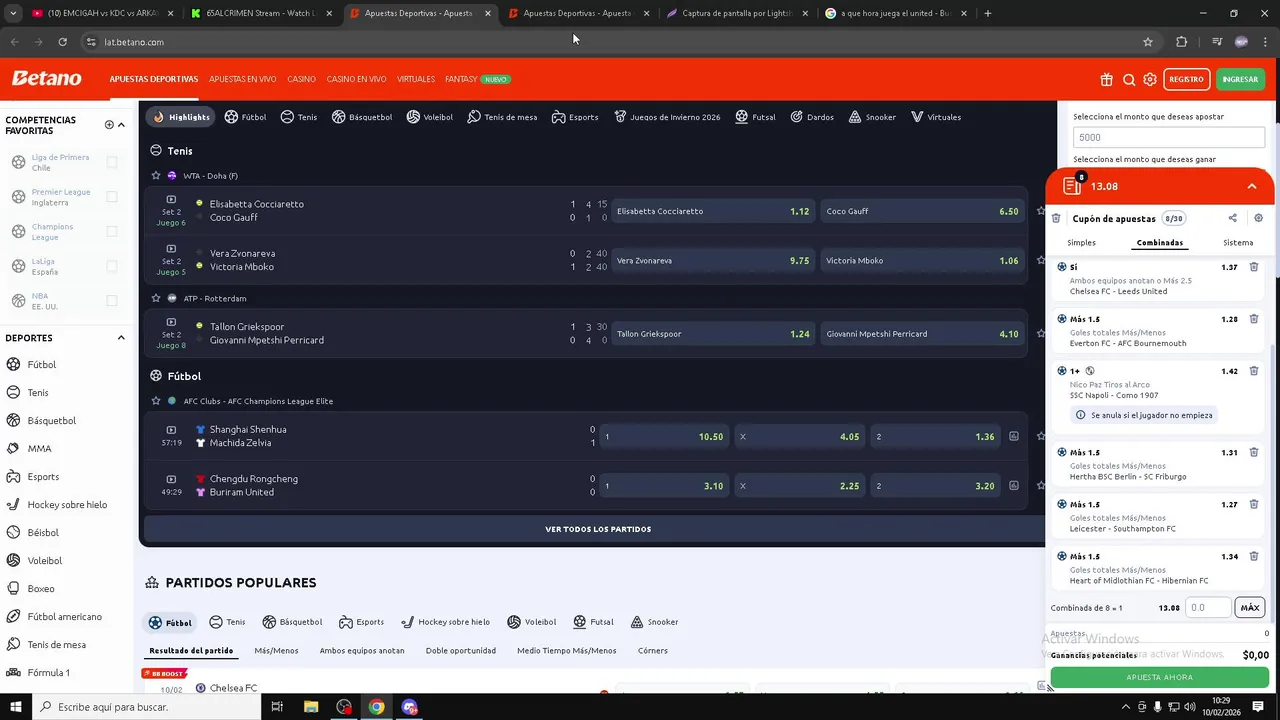Open live stream icon for Shanghai Shenhua match
This screenshot has height=720, width=1280.
(x=171, y=430)
